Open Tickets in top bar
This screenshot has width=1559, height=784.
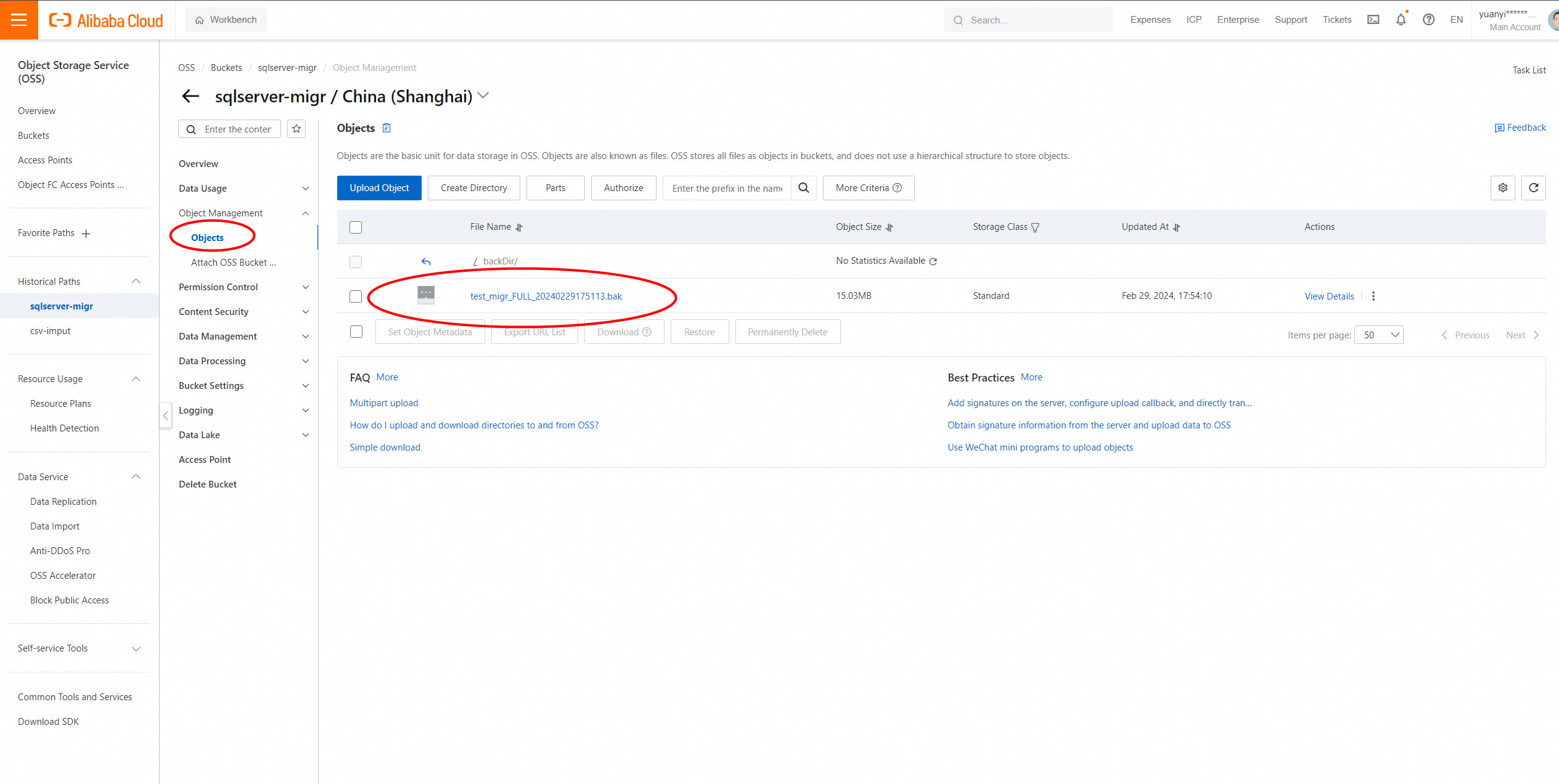click(x=1336, y=20)
